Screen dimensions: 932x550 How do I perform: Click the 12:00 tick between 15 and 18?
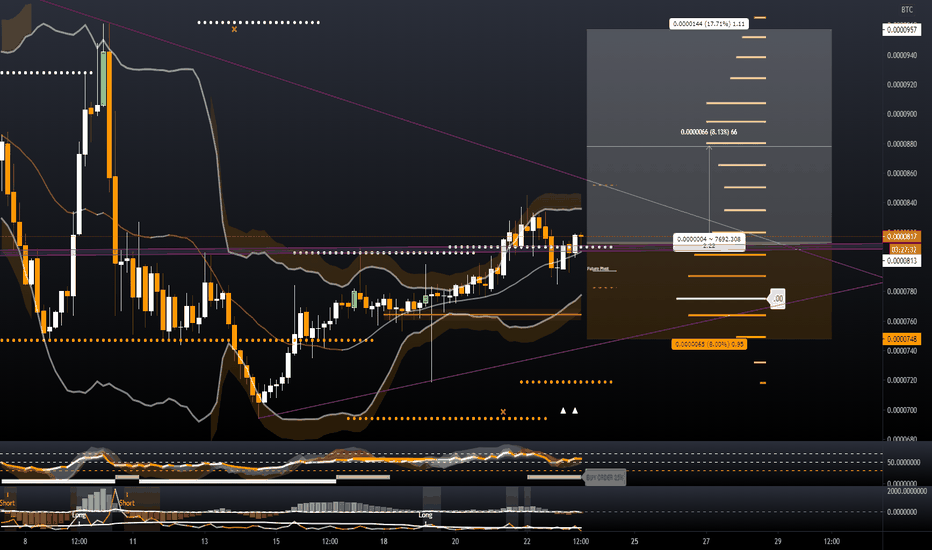[330, 541]
